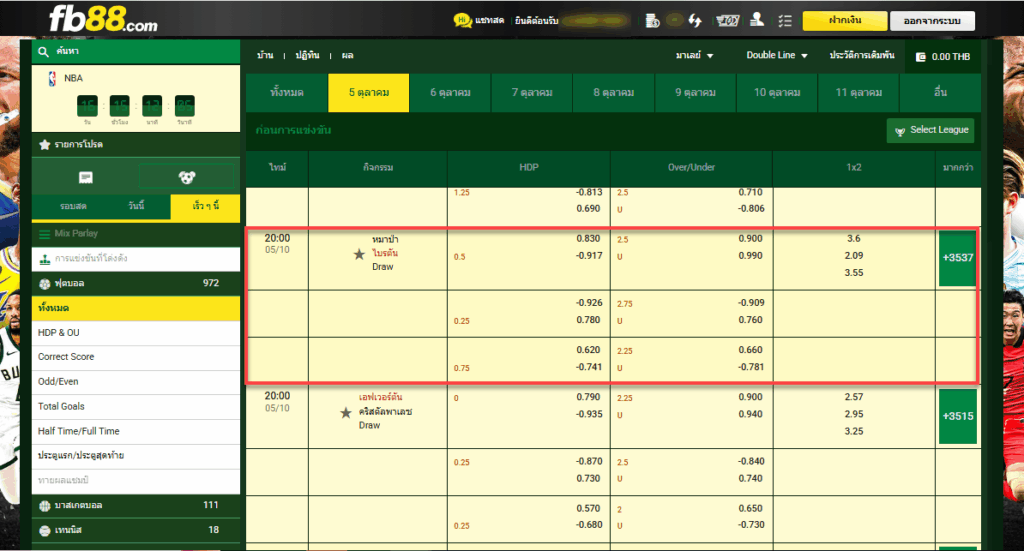Open the bet slip receipt icon
Viewport: 1024px width, 551px height.
point(86,178)
